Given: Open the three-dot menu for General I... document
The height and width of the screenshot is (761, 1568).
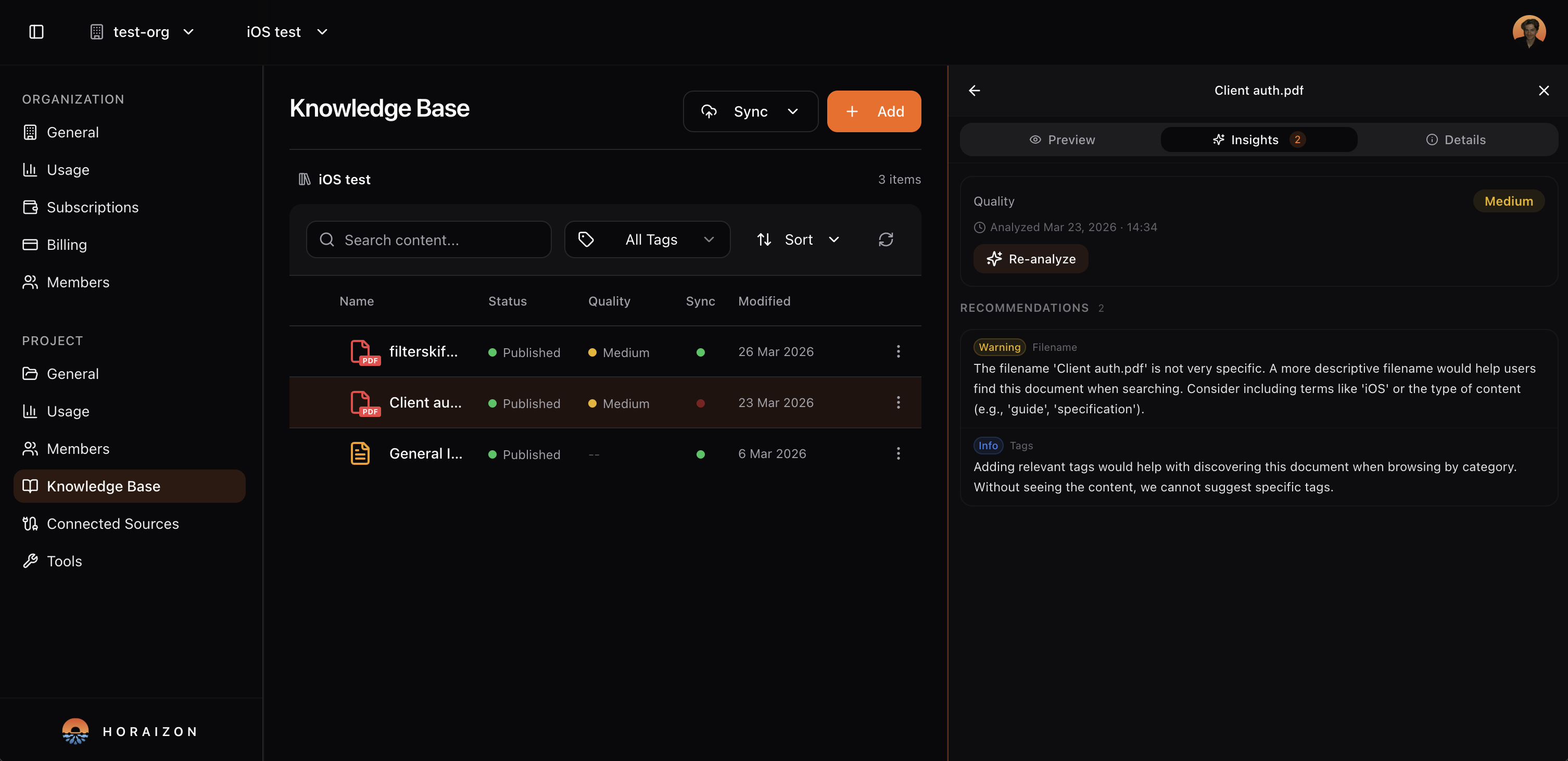Looking at the screenshot, I should (898, 453).
